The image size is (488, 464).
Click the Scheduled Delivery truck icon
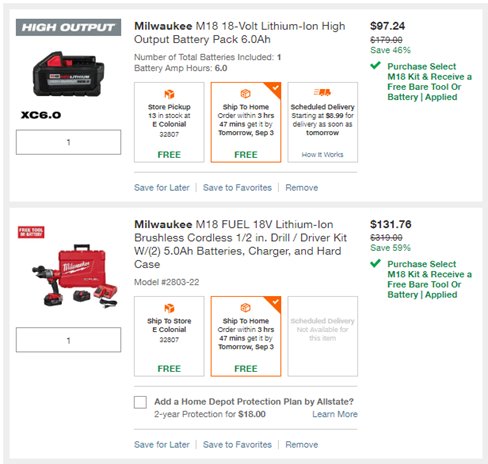(322, 92)
